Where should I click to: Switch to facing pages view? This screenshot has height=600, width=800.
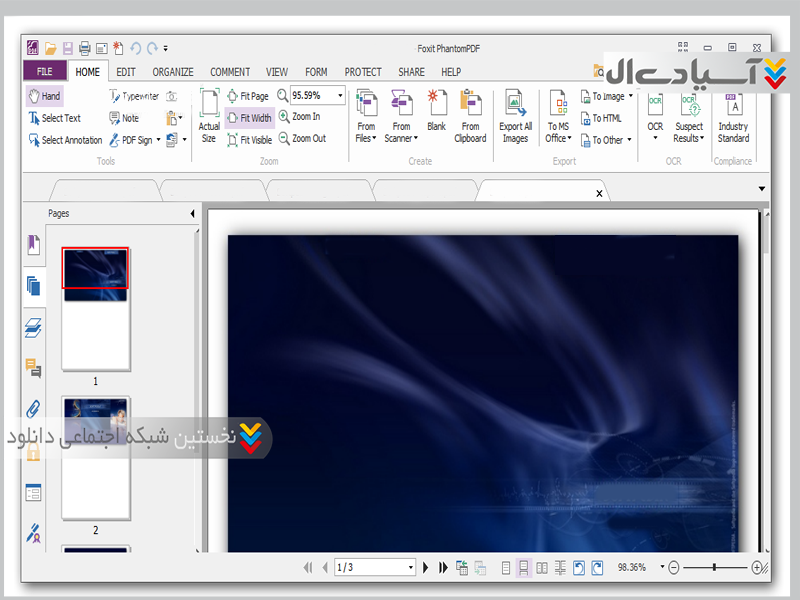tap(541, 567)
